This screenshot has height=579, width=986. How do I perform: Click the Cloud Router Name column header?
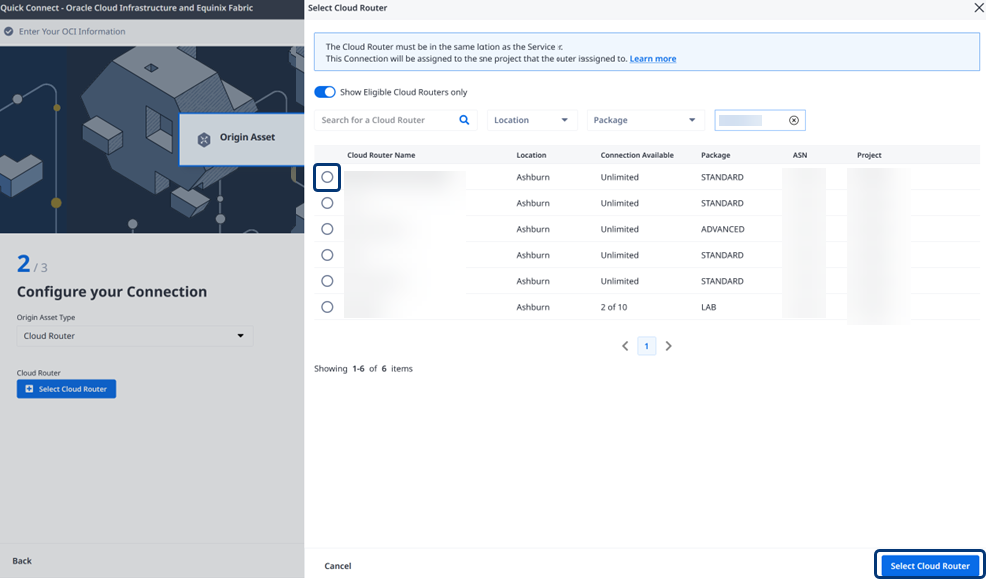(x=381, y=155)
